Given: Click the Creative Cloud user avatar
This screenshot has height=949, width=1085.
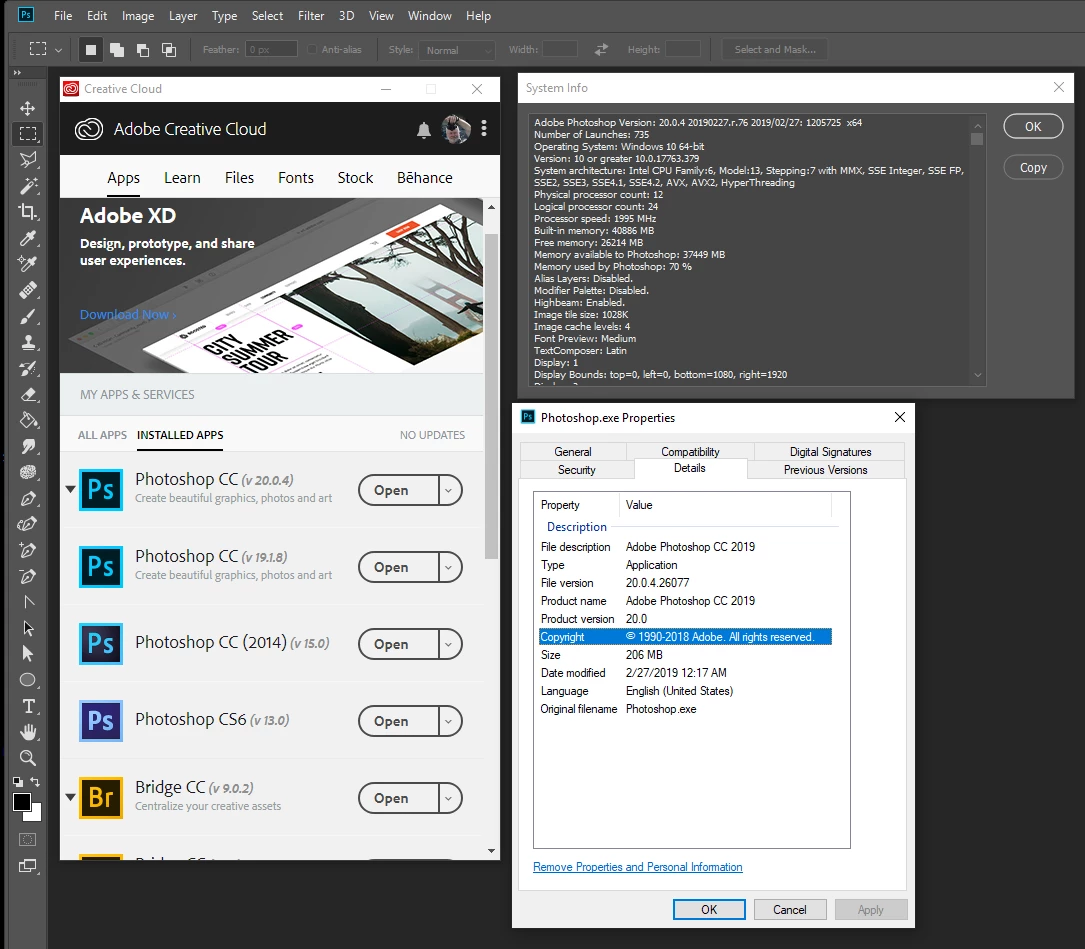Looking at the screenshot, I should tap(456, 129).
